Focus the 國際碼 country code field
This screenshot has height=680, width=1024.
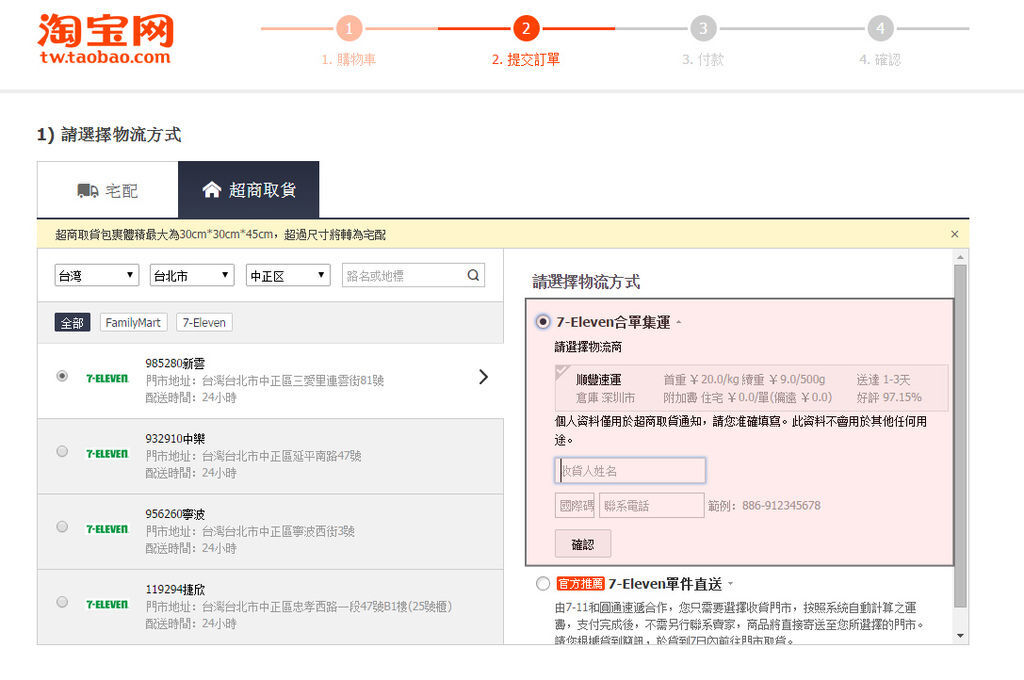575,506
